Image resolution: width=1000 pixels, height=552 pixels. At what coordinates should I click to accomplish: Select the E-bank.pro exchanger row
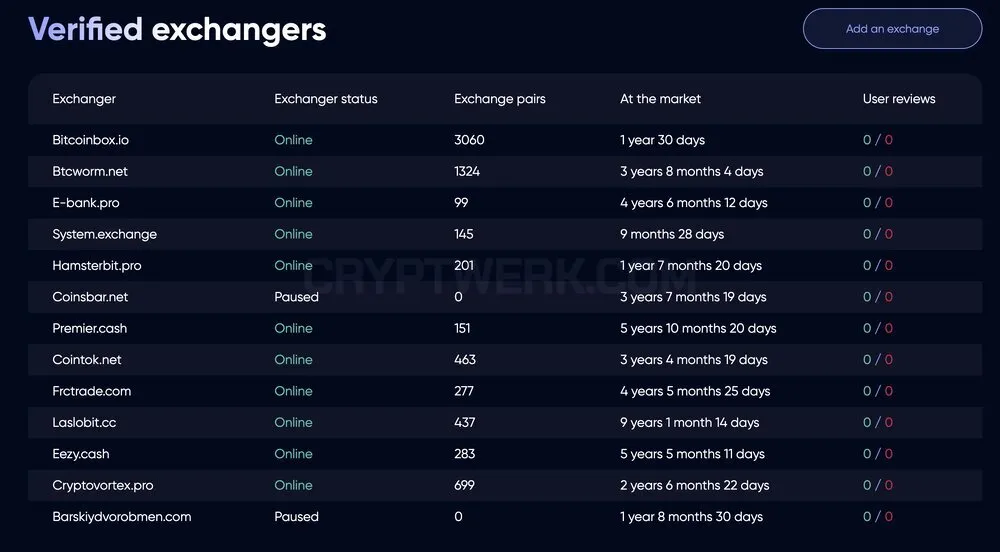click(504, 203)
